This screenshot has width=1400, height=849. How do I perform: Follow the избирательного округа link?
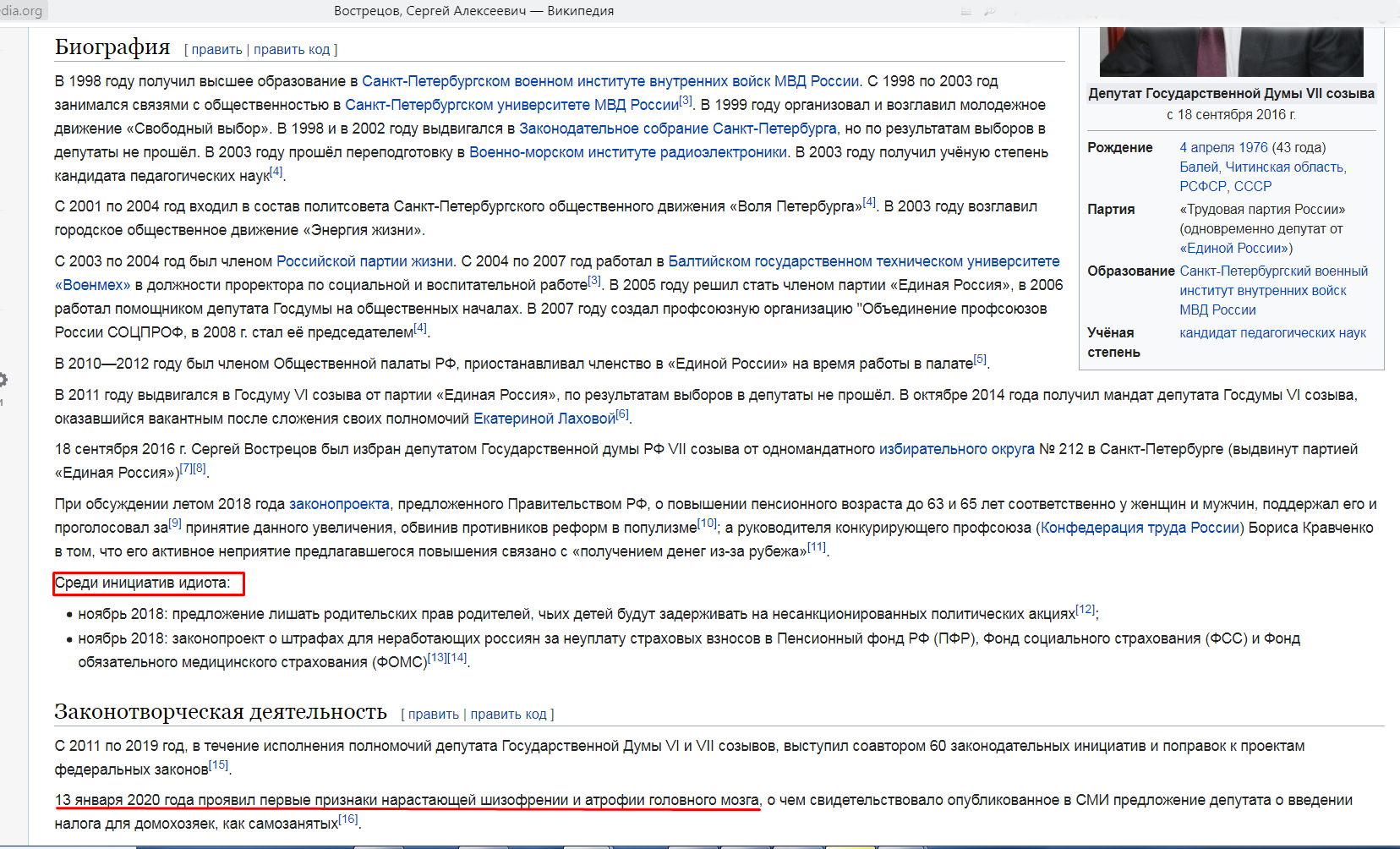[x=956, y=449]
